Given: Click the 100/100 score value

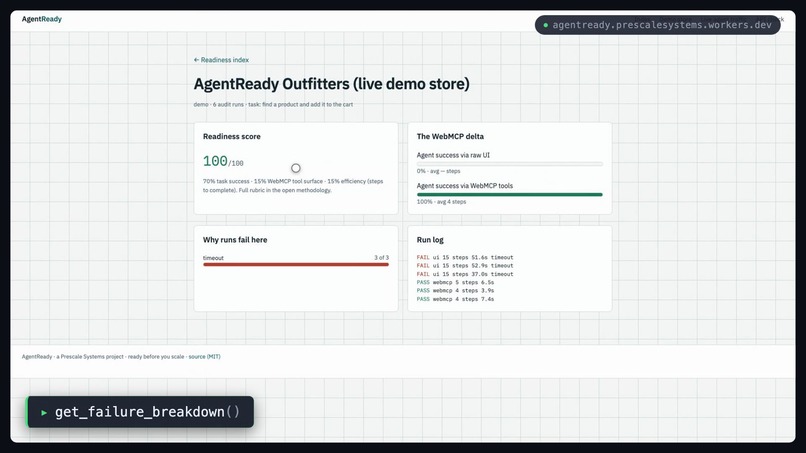Looking at the screenshot, I should (223, 161).
